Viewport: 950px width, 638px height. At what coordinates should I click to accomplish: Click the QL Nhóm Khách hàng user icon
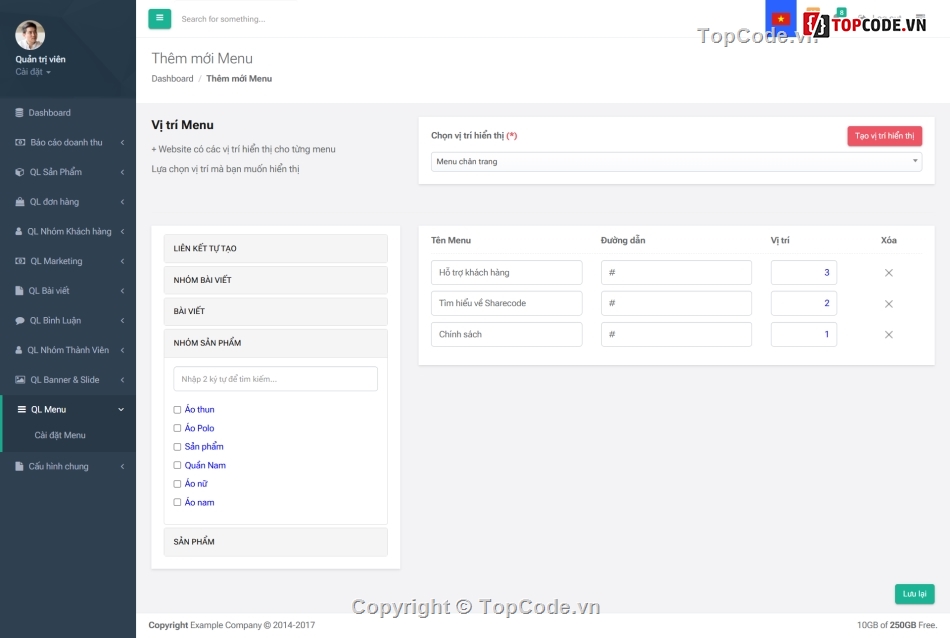(19, 231)
